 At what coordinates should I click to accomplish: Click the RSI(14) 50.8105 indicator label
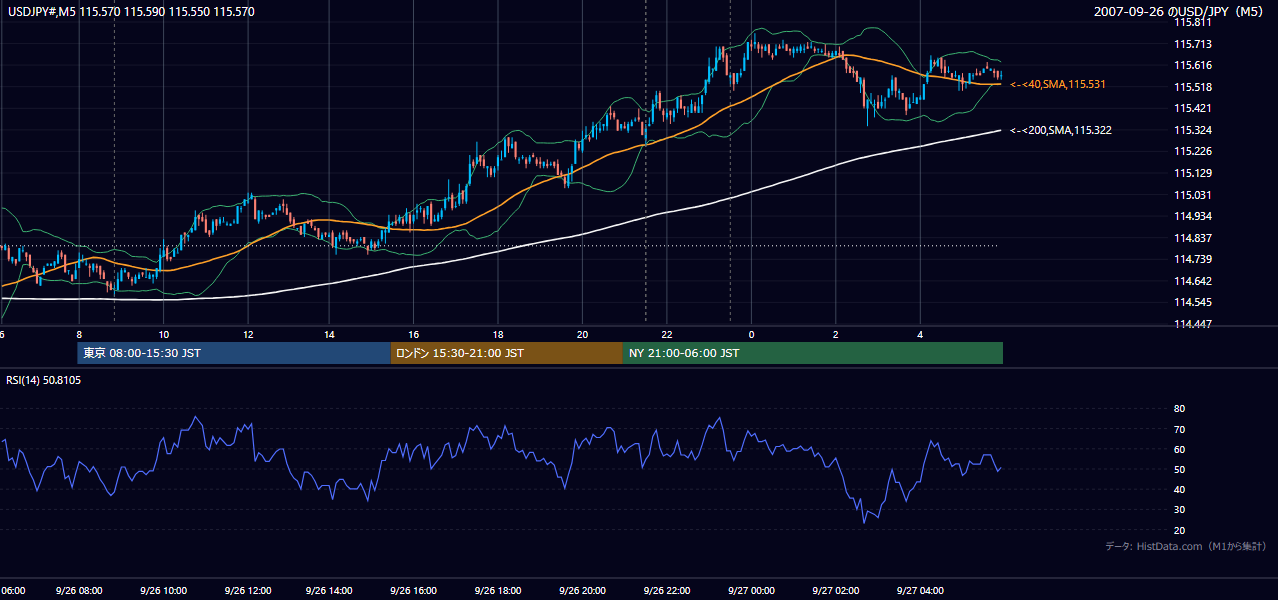(x=44, y=380)
